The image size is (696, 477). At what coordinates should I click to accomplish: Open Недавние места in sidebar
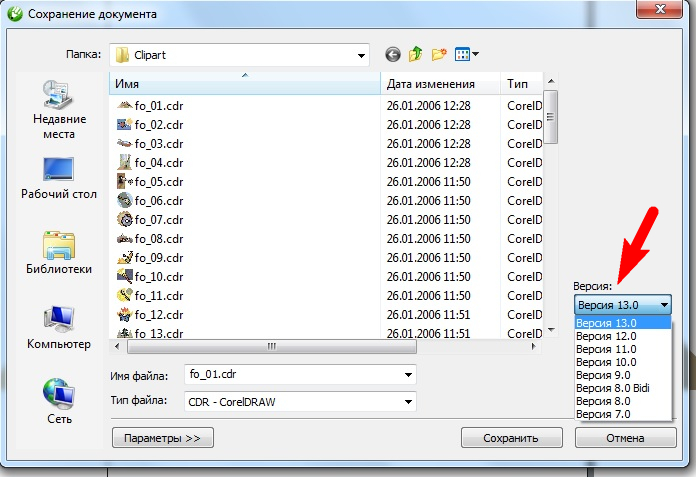[59, 110]
